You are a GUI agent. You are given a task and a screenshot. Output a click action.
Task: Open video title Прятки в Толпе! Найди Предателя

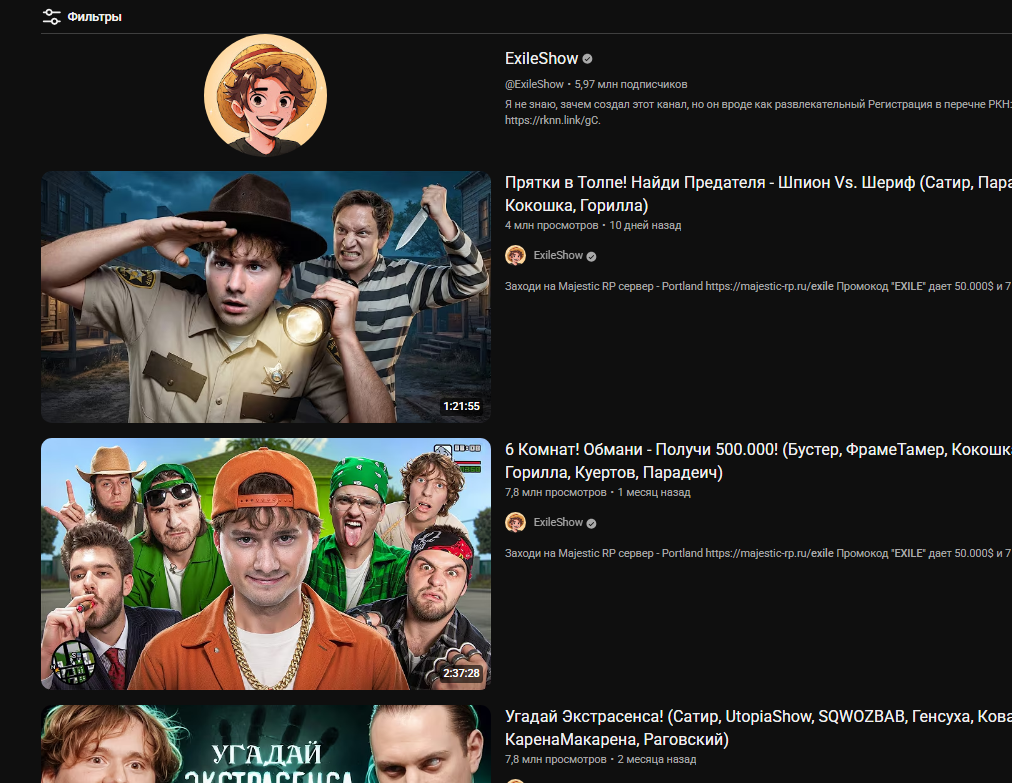tap(758, 194)
